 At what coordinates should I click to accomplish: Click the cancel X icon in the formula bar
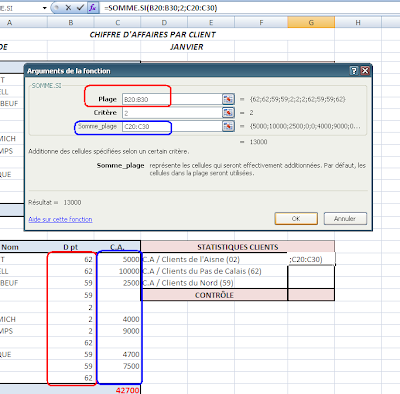pos(68,8)
